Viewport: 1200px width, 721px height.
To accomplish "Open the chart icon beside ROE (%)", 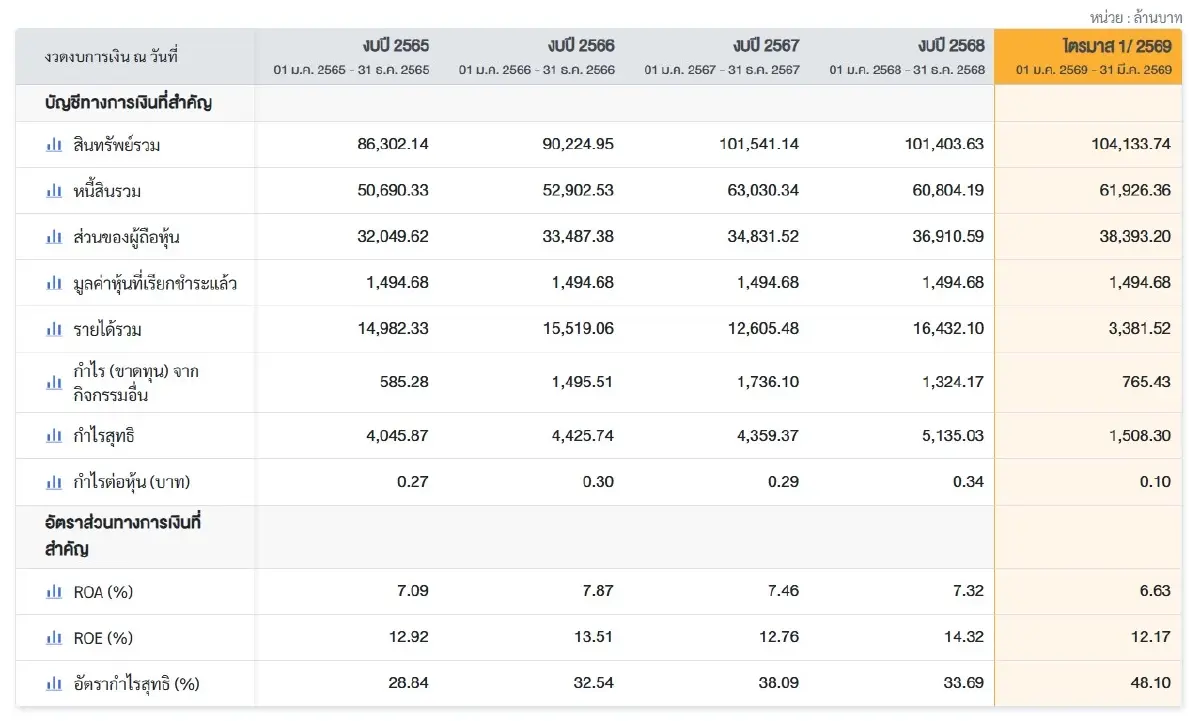I will coord(54,638).
